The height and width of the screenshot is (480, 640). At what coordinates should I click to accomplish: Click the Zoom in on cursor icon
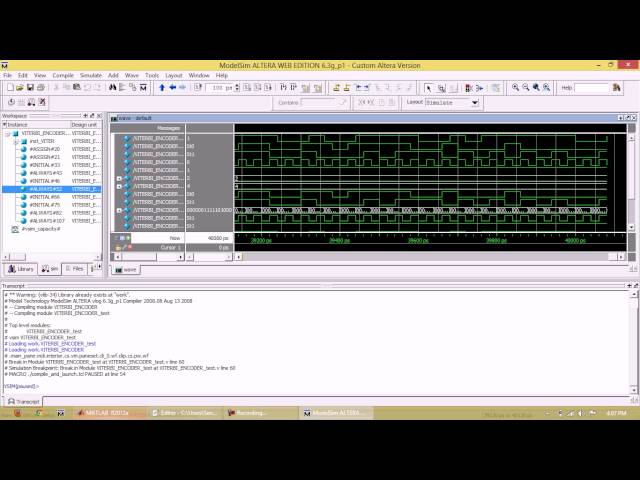tap(547, 87)
